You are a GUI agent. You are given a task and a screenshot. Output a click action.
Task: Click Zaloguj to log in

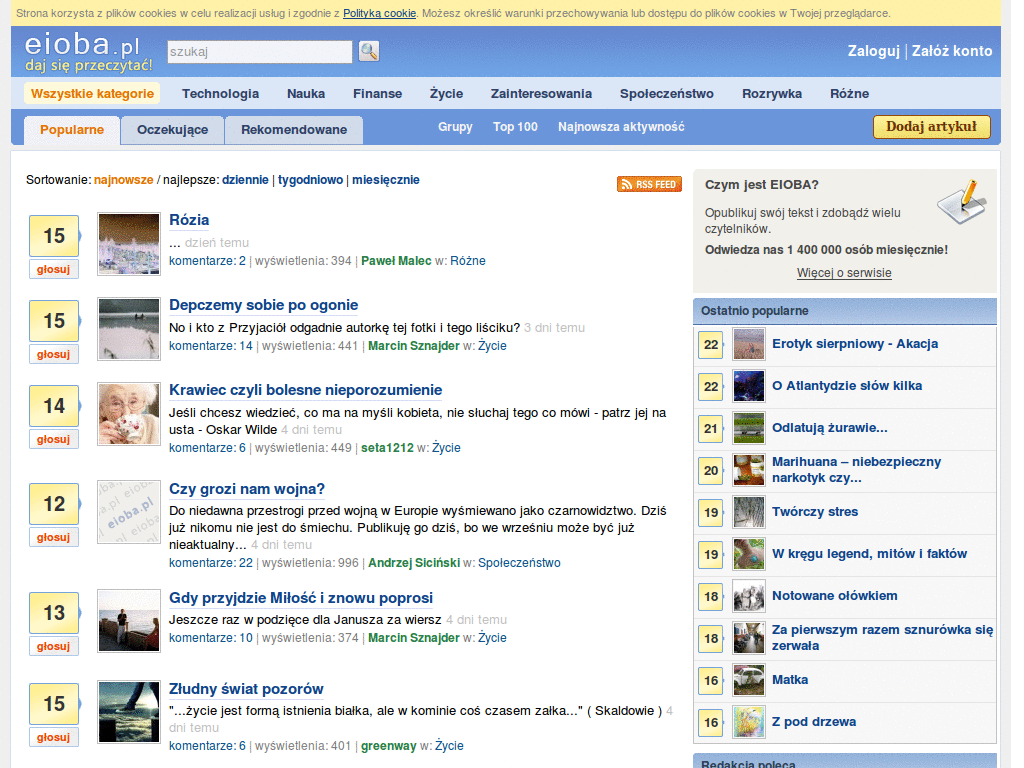pos(873,51)
